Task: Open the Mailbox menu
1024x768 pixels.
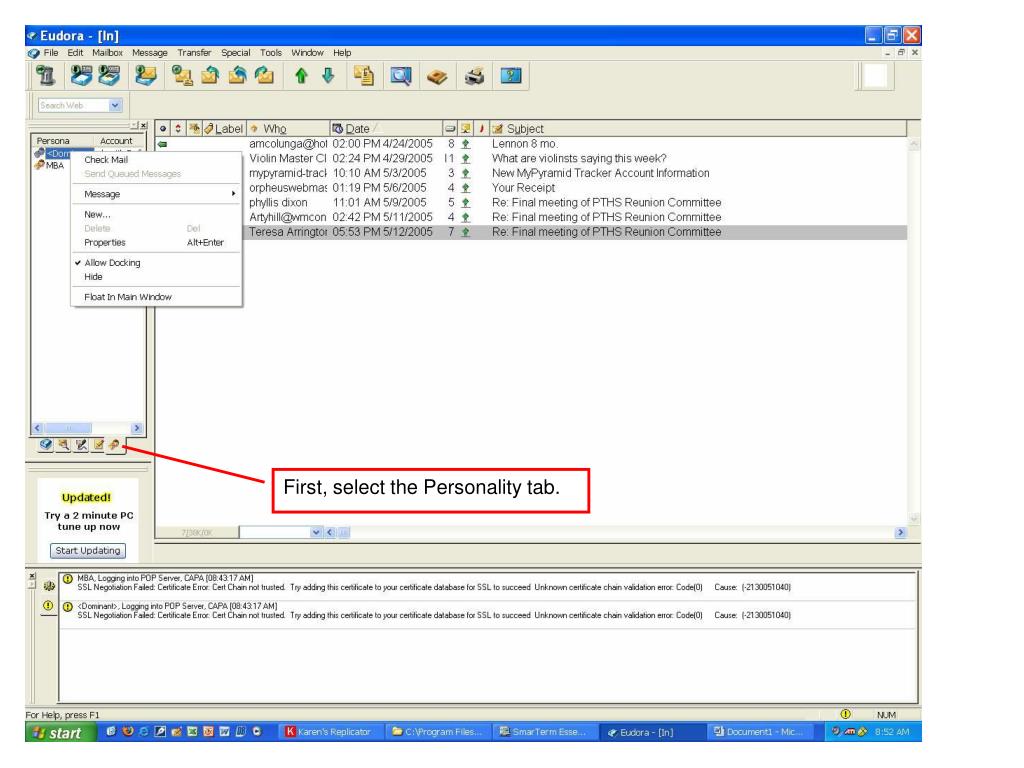Action: click(x=107, y=53)
